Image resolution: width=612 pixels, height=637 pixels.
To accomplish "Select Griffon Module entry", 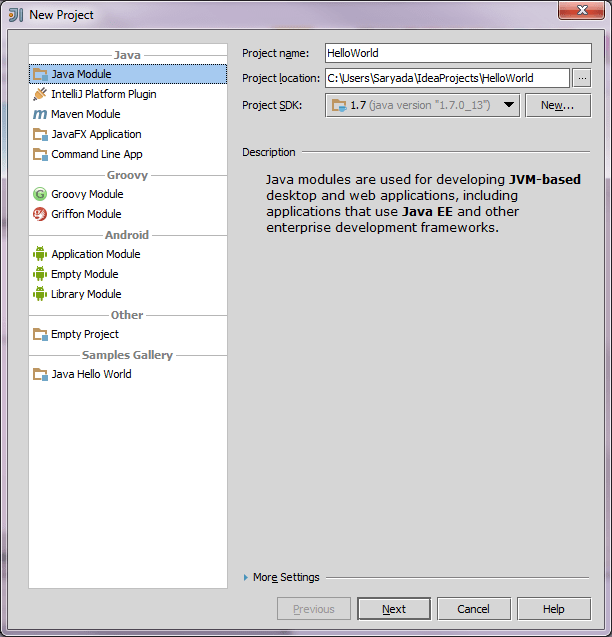I will click(x=128, y=214).
